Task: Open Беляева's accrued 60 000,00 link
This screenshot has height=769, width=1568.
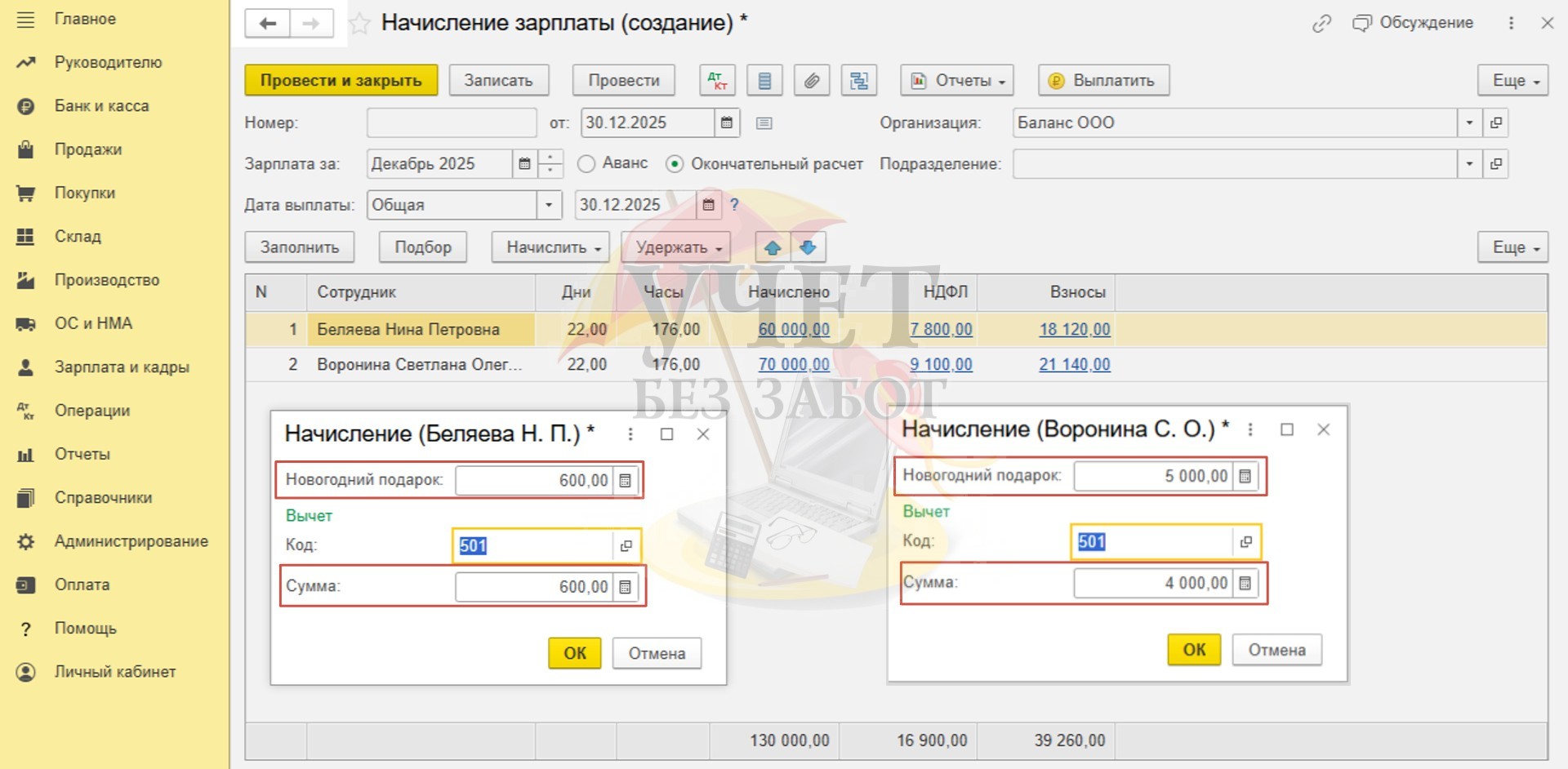Action: coord(793,330)
